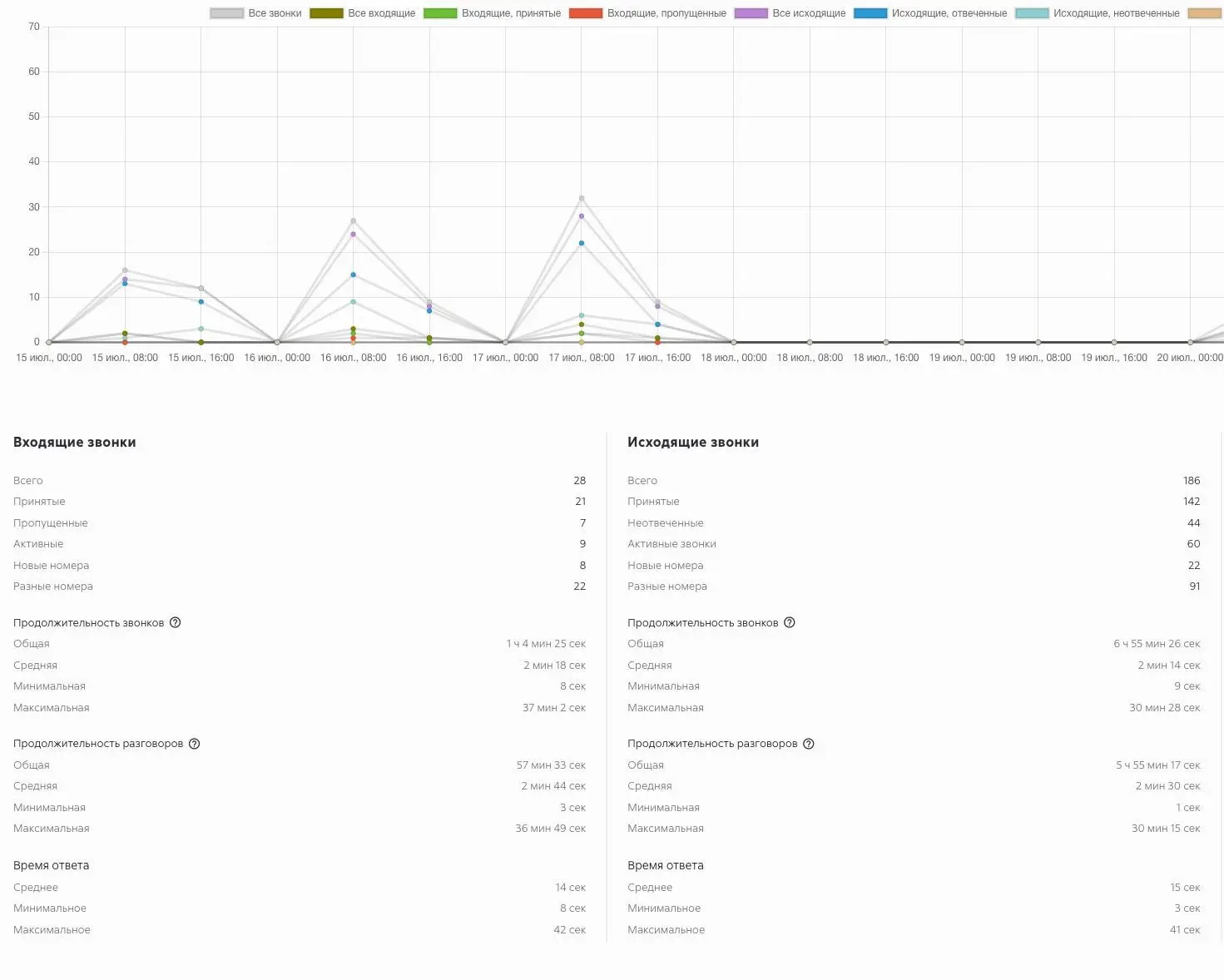This screenshot has height=980, width=1224.
Task: Toggle Исходящие, неотвеченные legend entry
Action: [x=1097, y=13]
